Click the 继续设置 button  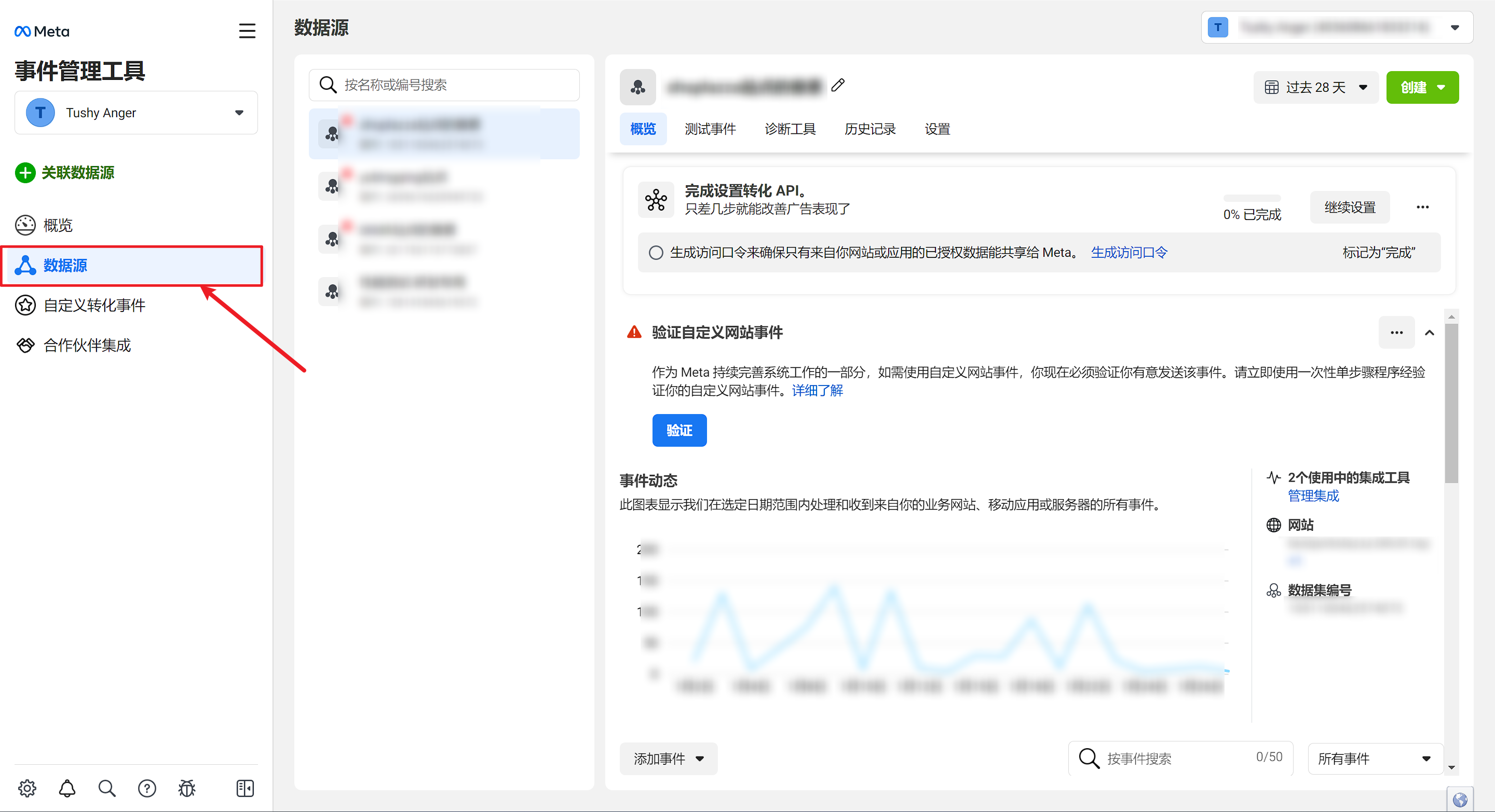pyautogui.click(x=1349, y=207)
